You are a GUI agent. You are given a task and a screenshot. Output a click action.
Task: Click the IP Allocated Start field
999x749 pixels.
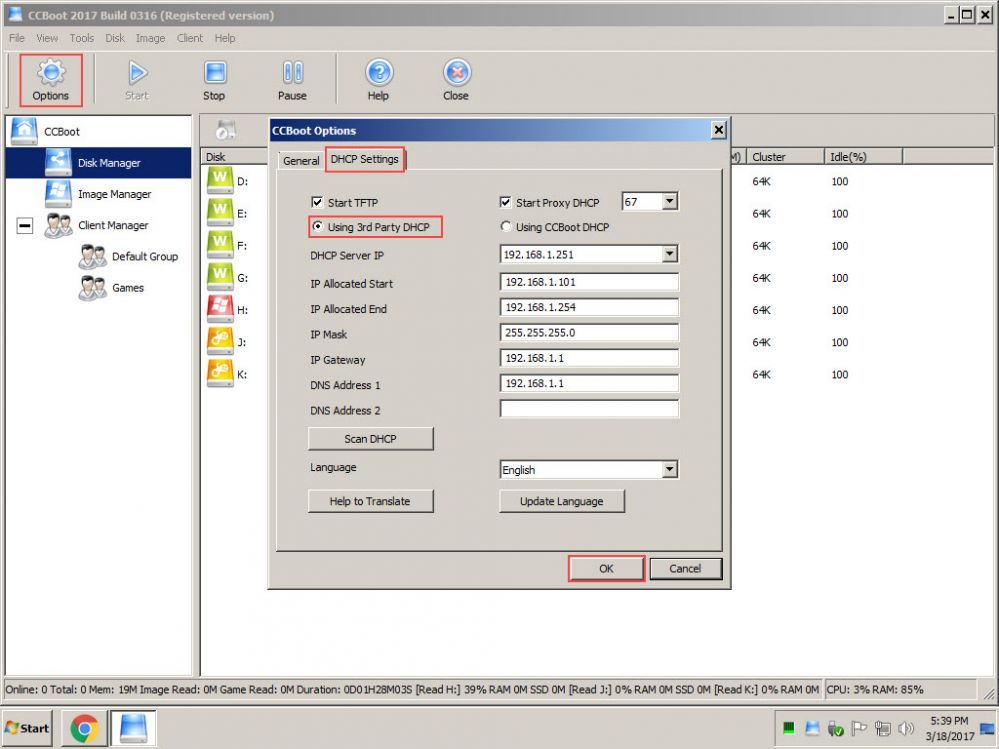[589, 282]
